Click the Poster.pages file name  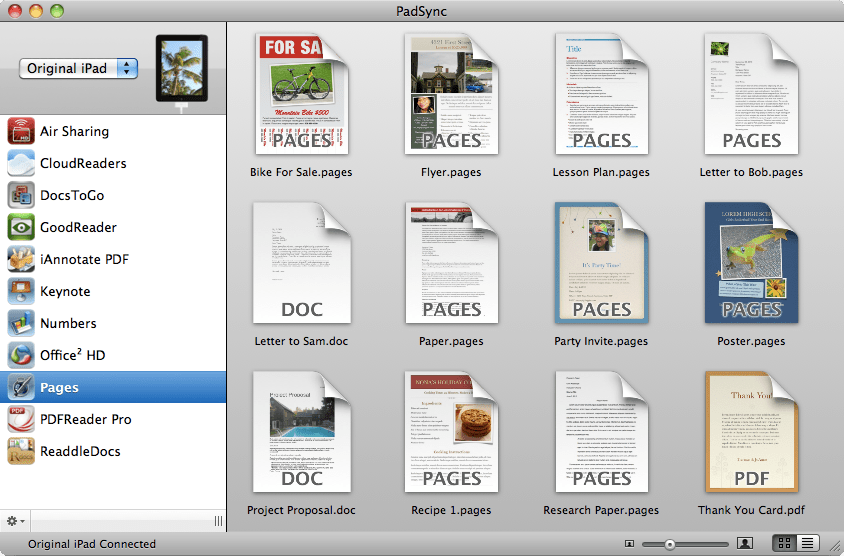click(751, 341)
